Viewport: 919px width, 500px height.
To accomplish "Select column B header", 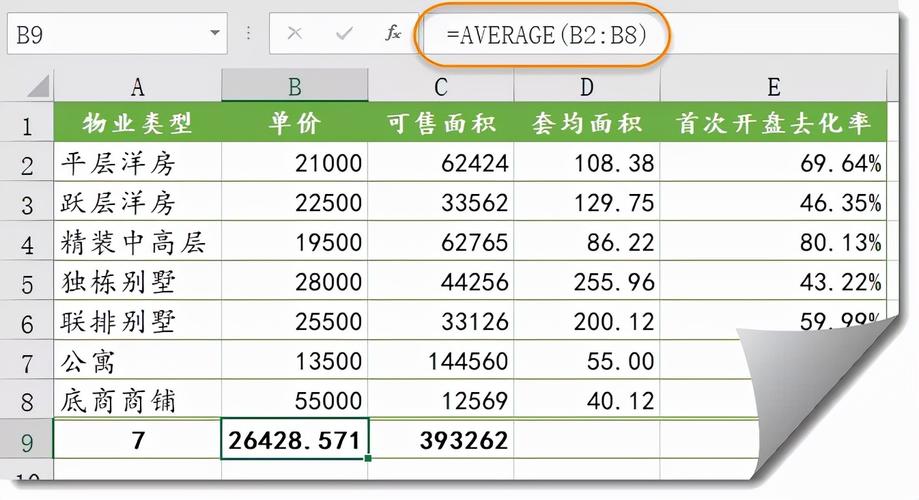I will pos(295,87).
